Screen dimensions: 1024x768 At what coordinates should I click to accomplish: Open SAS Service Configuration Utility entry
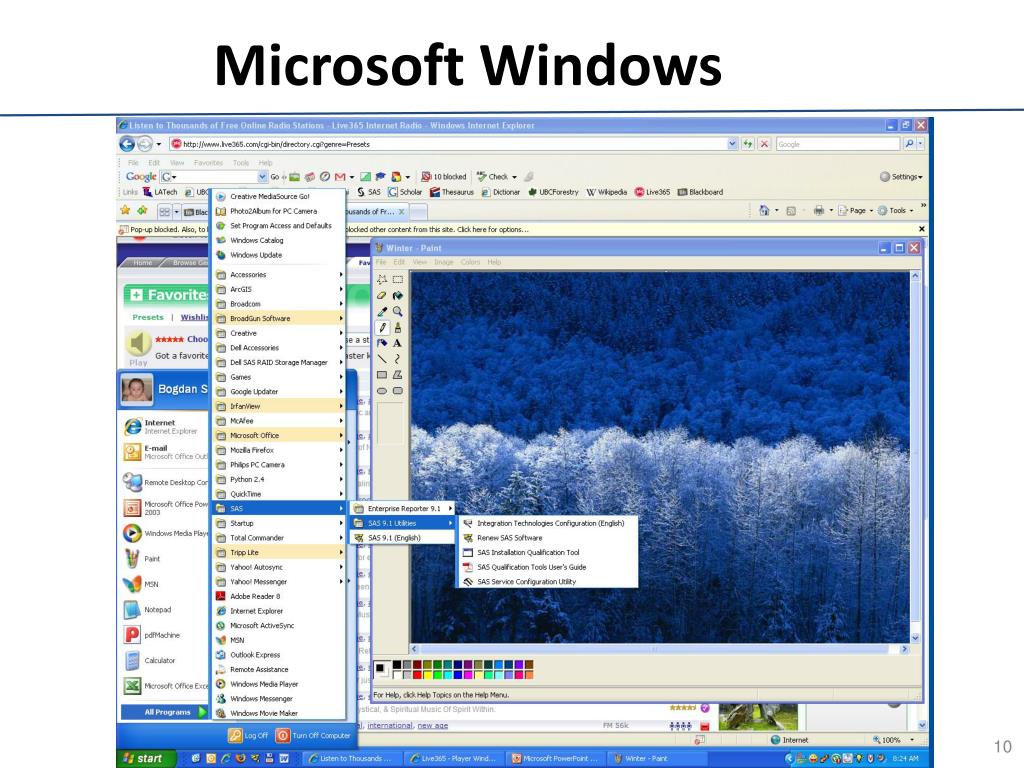click(x=549, y=581)
